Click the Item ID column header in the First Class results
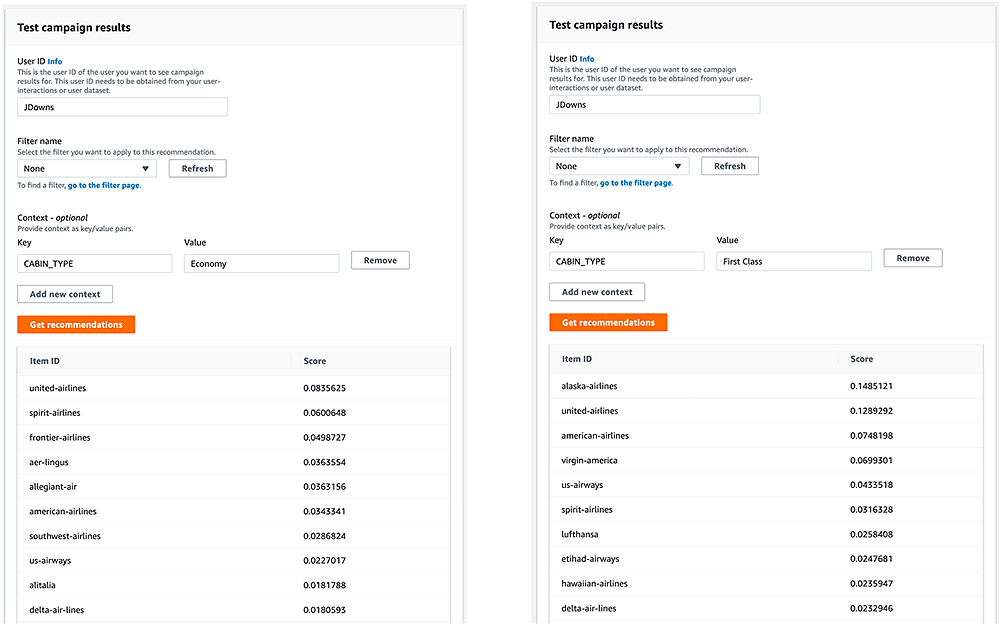 [x=577, y=359]
